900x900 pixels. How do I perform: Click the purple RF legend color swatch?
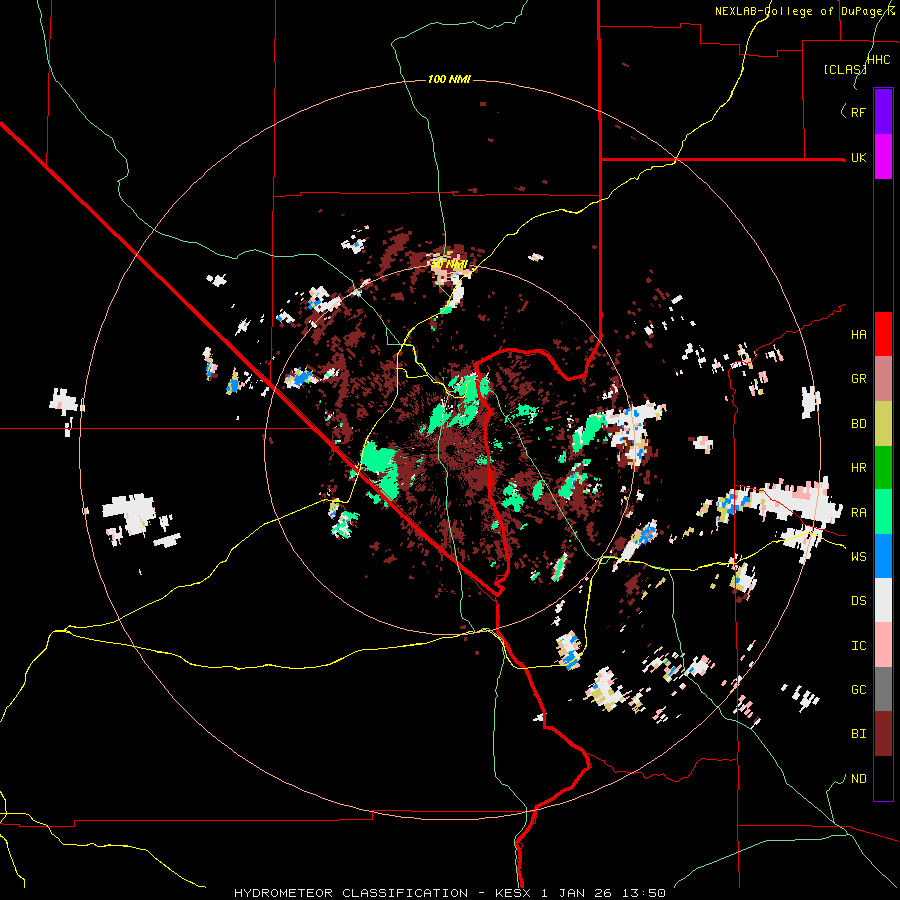click(883, 112)
